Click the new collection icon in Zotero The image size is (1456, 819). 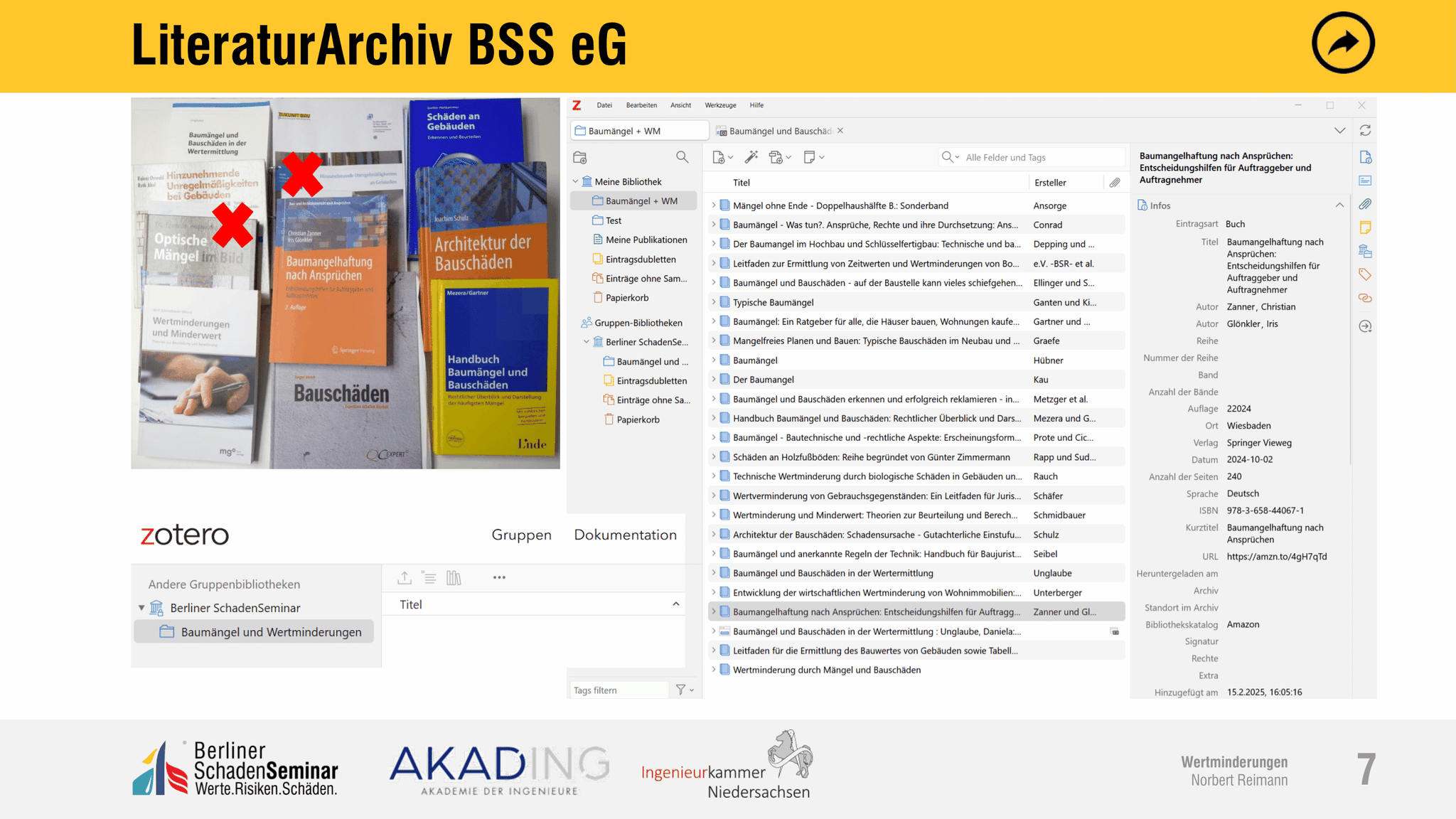tap(580, 157)
